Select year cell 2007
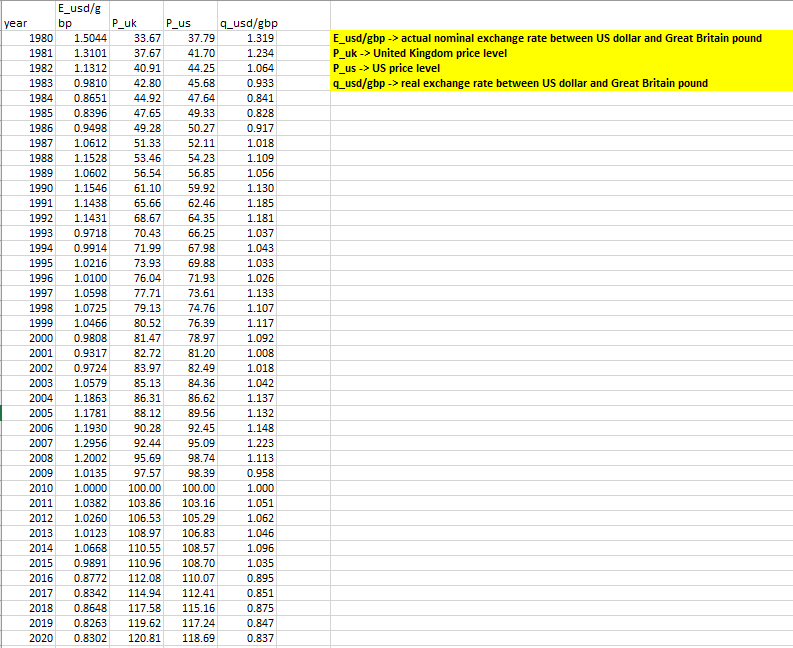Viewport: 793px width, 648px height. (x=28, y=443)
